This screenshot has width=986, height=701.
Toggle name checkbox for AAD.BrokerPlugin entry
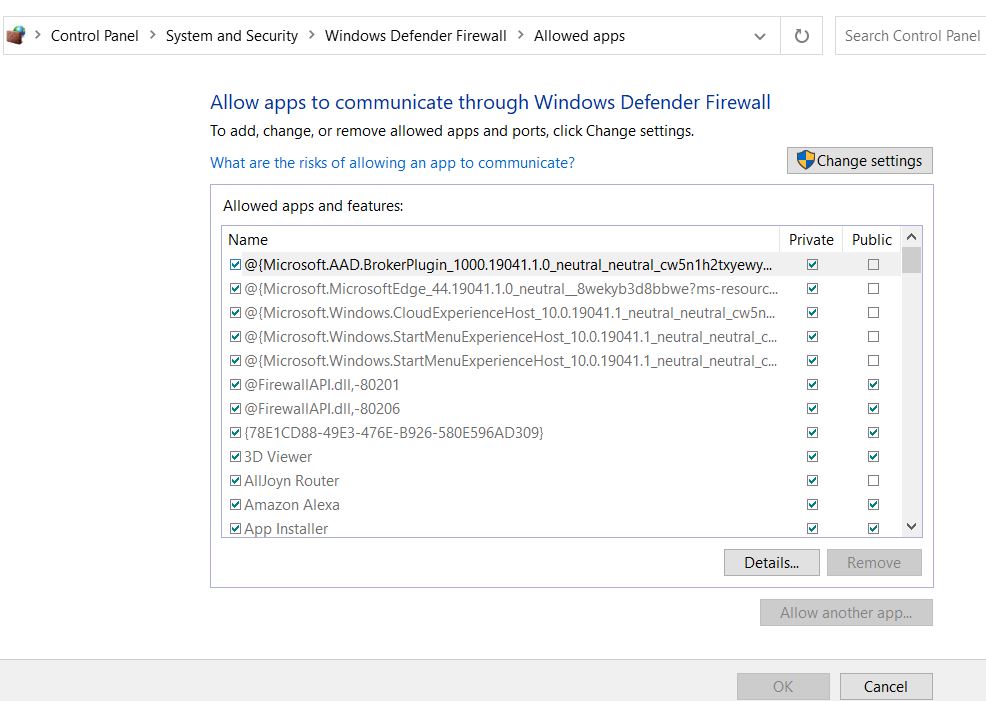(x=235, y=265)
